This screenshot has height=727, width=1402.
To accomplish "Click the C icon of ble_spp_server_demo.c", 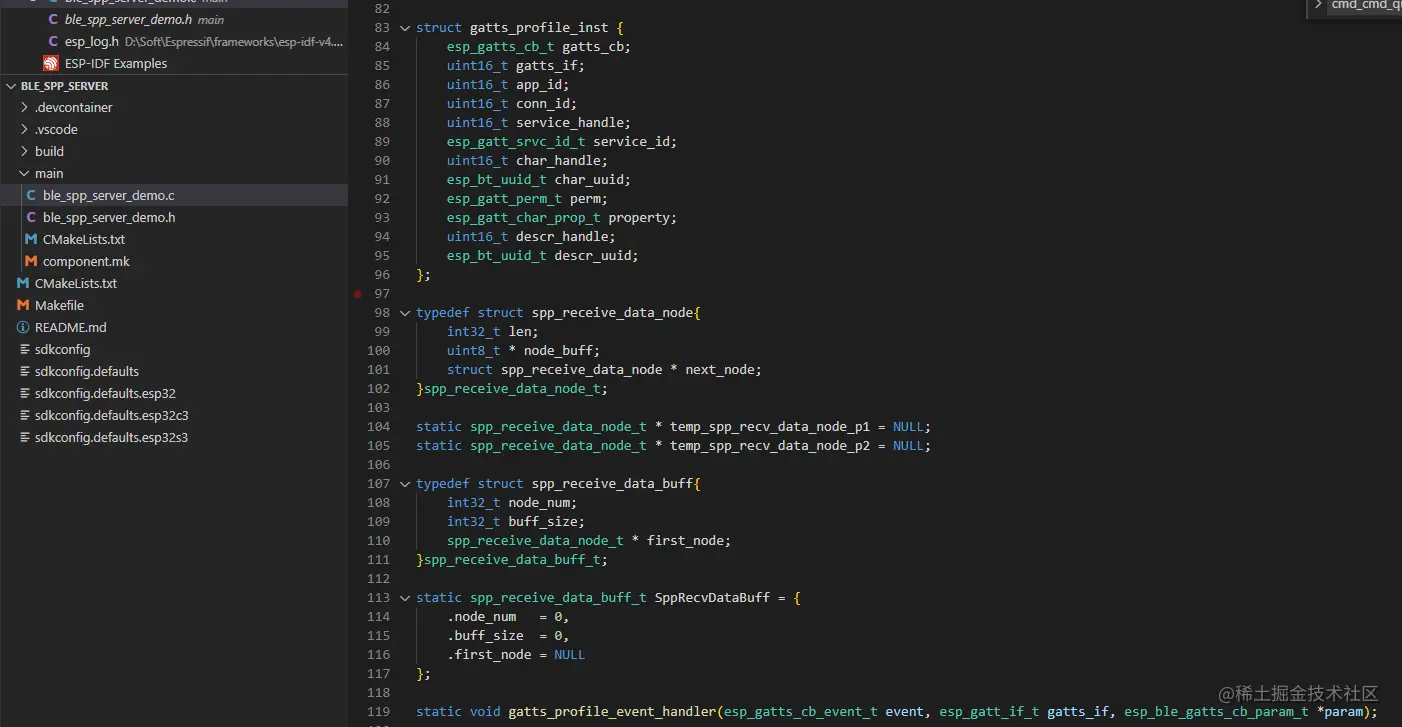I will (31, 195).
